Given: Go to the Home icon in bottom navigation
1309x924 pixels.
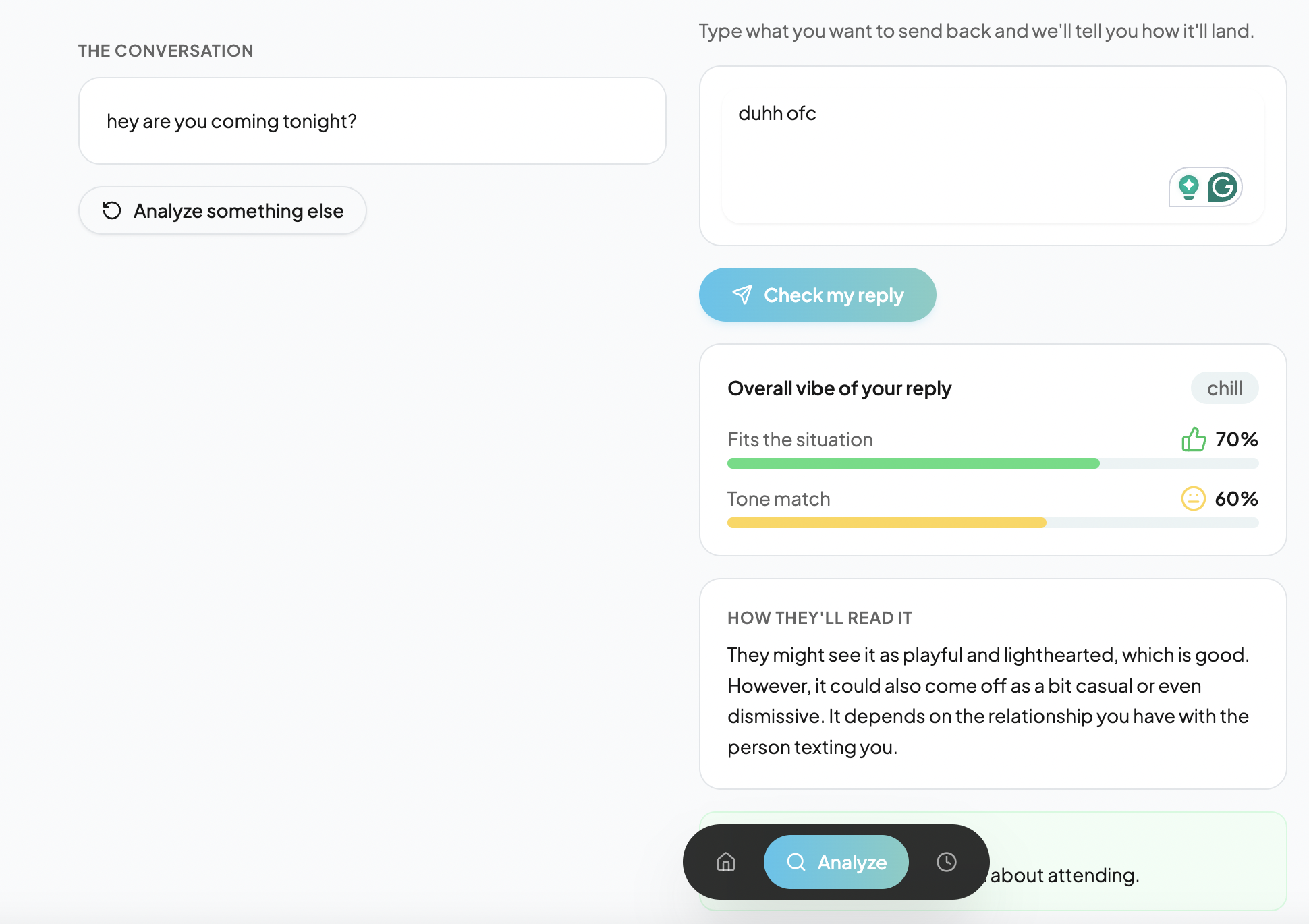Looking at the screenshot, I should tap(726, 862).
